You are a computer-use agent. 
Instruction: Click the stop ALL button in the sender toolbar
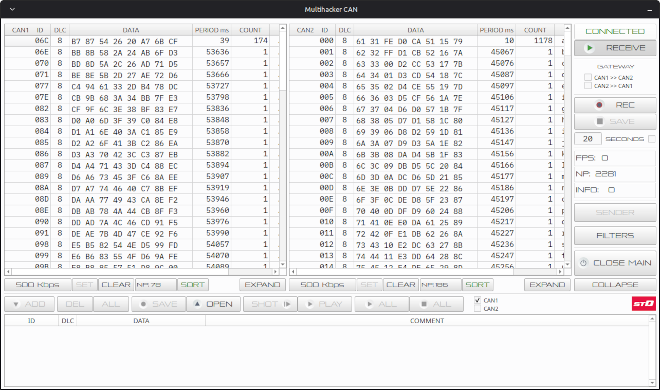[436, 304]
